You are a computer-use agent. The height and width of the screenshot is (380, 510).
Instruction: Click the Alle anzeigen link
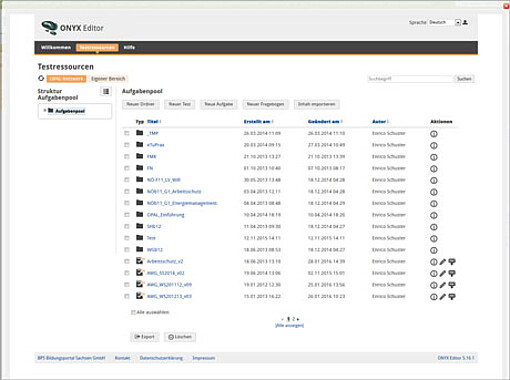point(289,325)
